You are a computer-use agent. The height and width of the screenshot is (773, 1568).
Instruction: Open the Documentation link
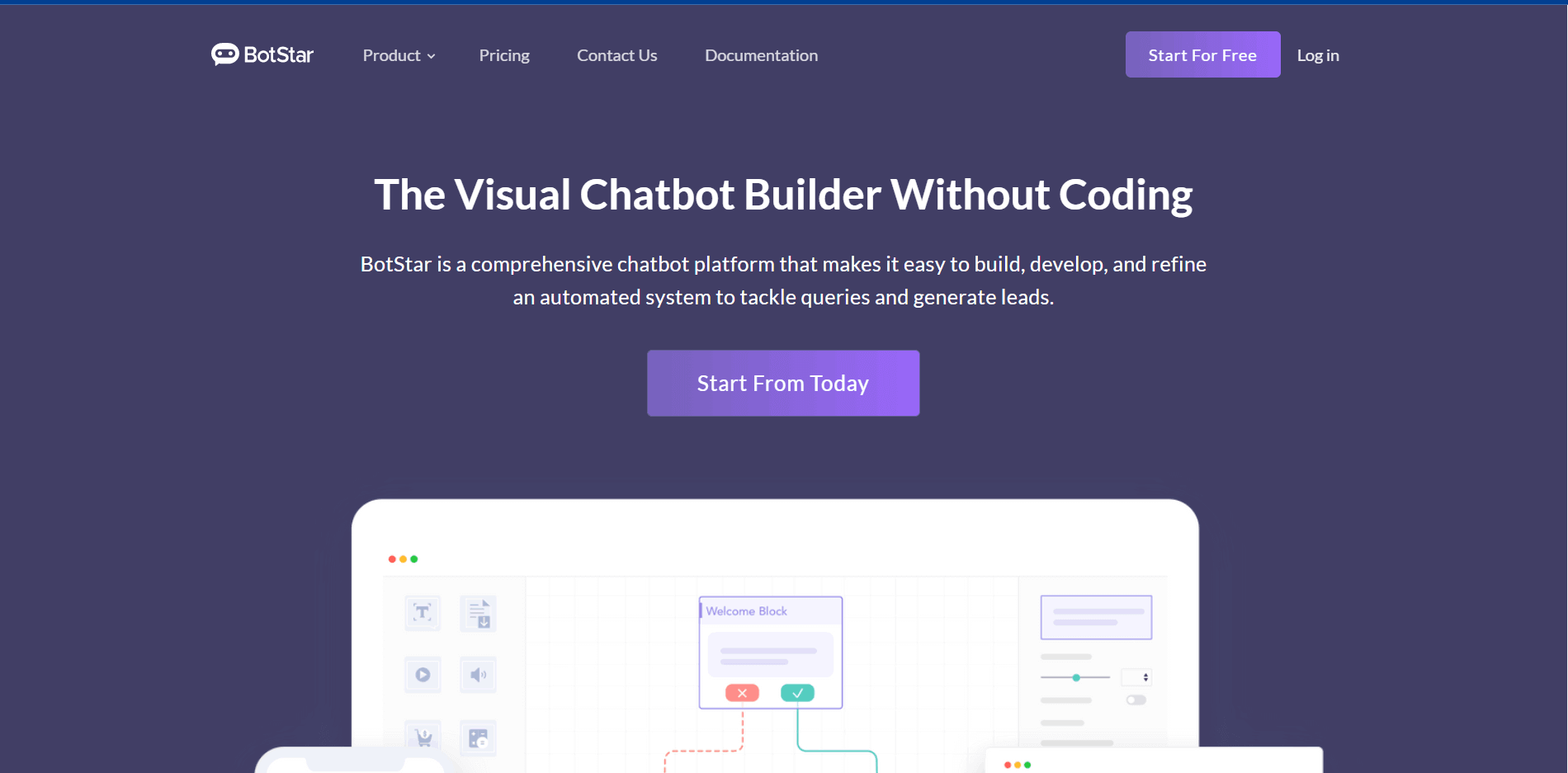tap(761, 55)
